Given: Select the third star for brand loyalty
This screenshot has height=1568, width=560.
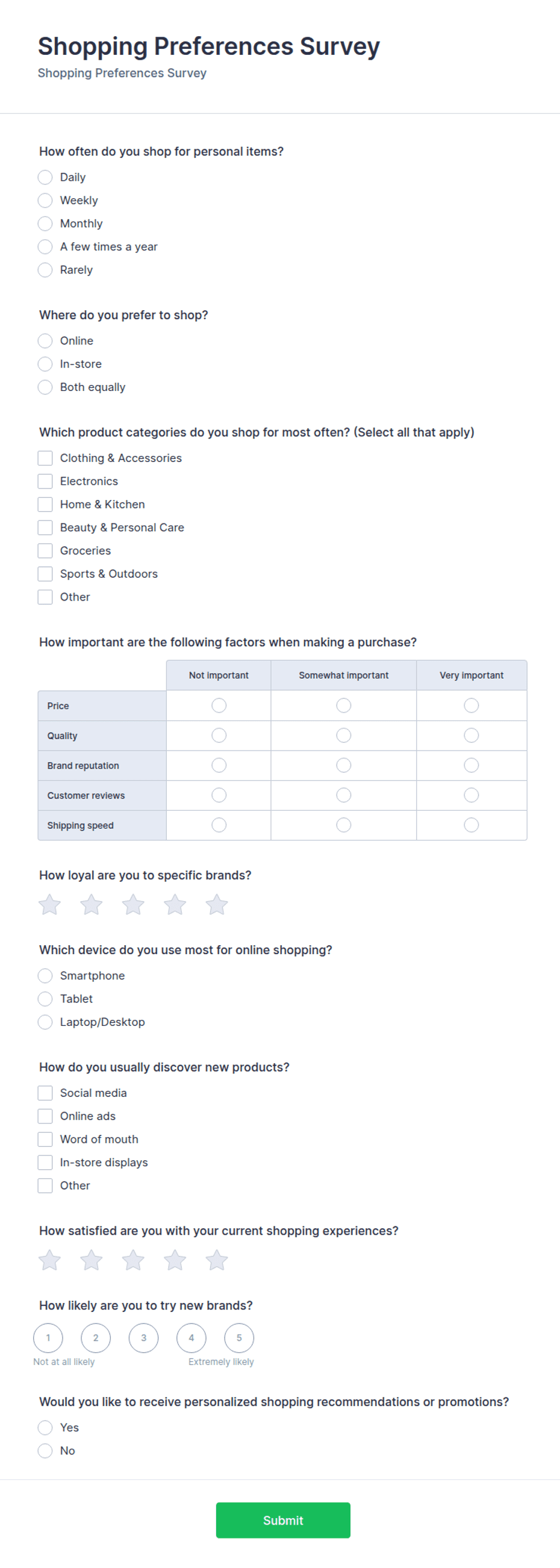Looking at the screenshot, I should tap(132, 905).
